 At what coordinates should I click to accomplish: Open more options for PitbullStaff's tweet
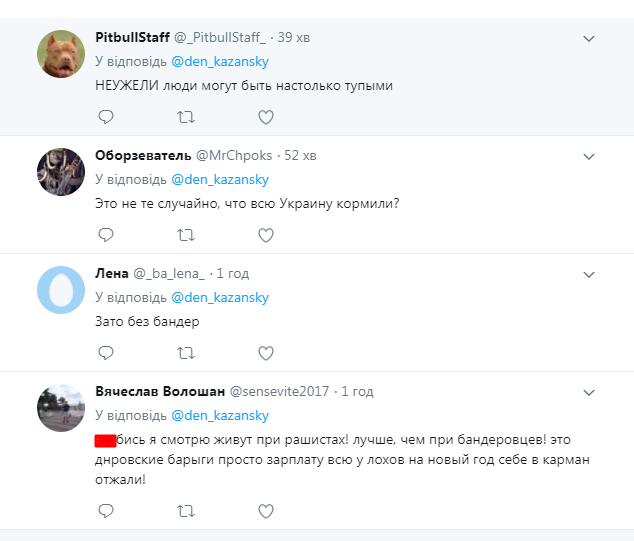(589, 38)
